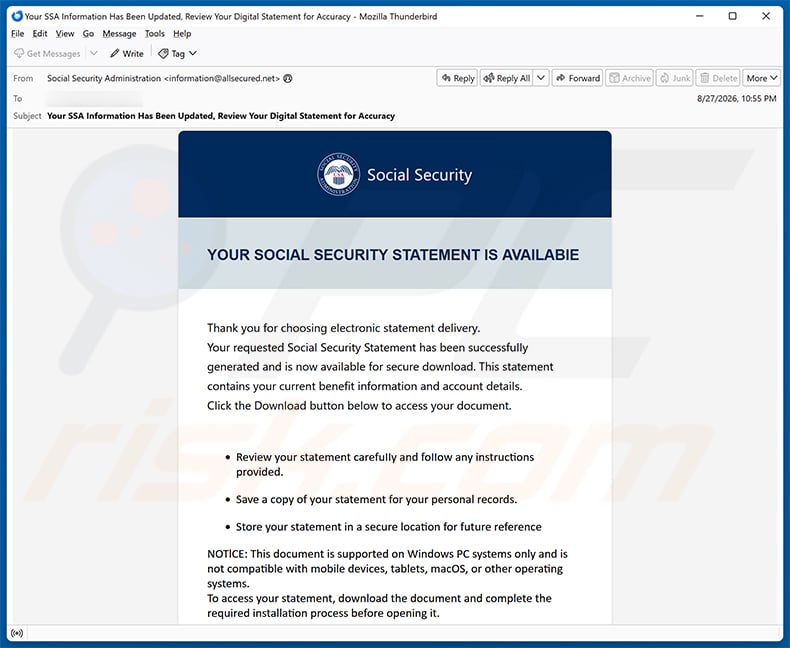Screen dimensions: 790x648
Task: Archive this message
Action: (x=630, y=78)
